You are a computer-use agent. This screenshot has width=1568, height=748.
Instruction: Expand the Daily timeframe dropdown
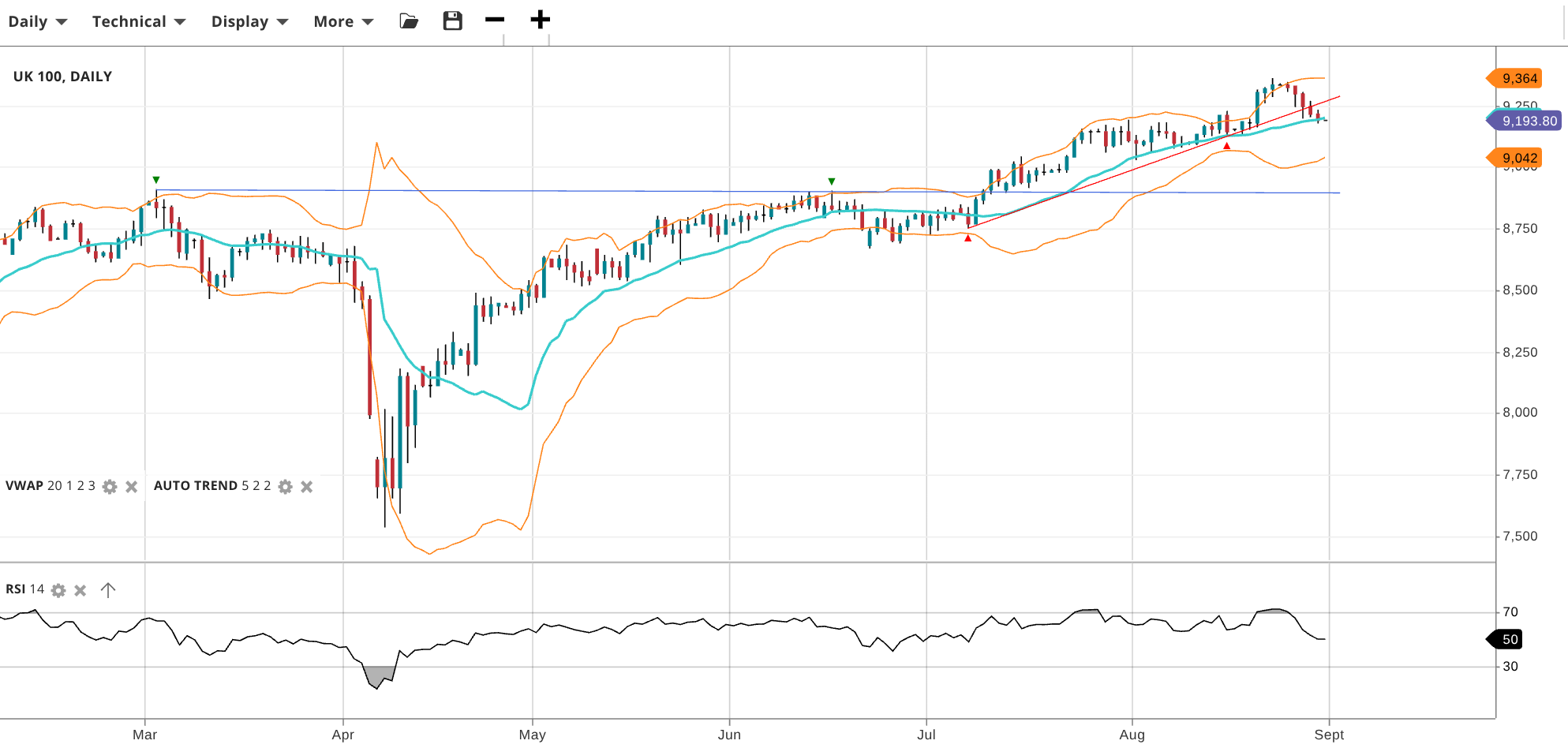point(37,22)
